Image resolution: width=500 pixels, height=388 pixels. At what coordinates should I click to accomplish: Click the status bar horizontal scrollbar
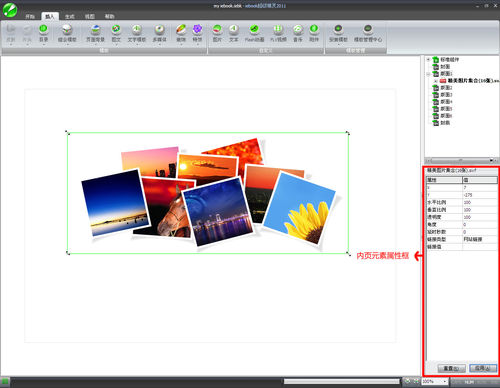341,381
